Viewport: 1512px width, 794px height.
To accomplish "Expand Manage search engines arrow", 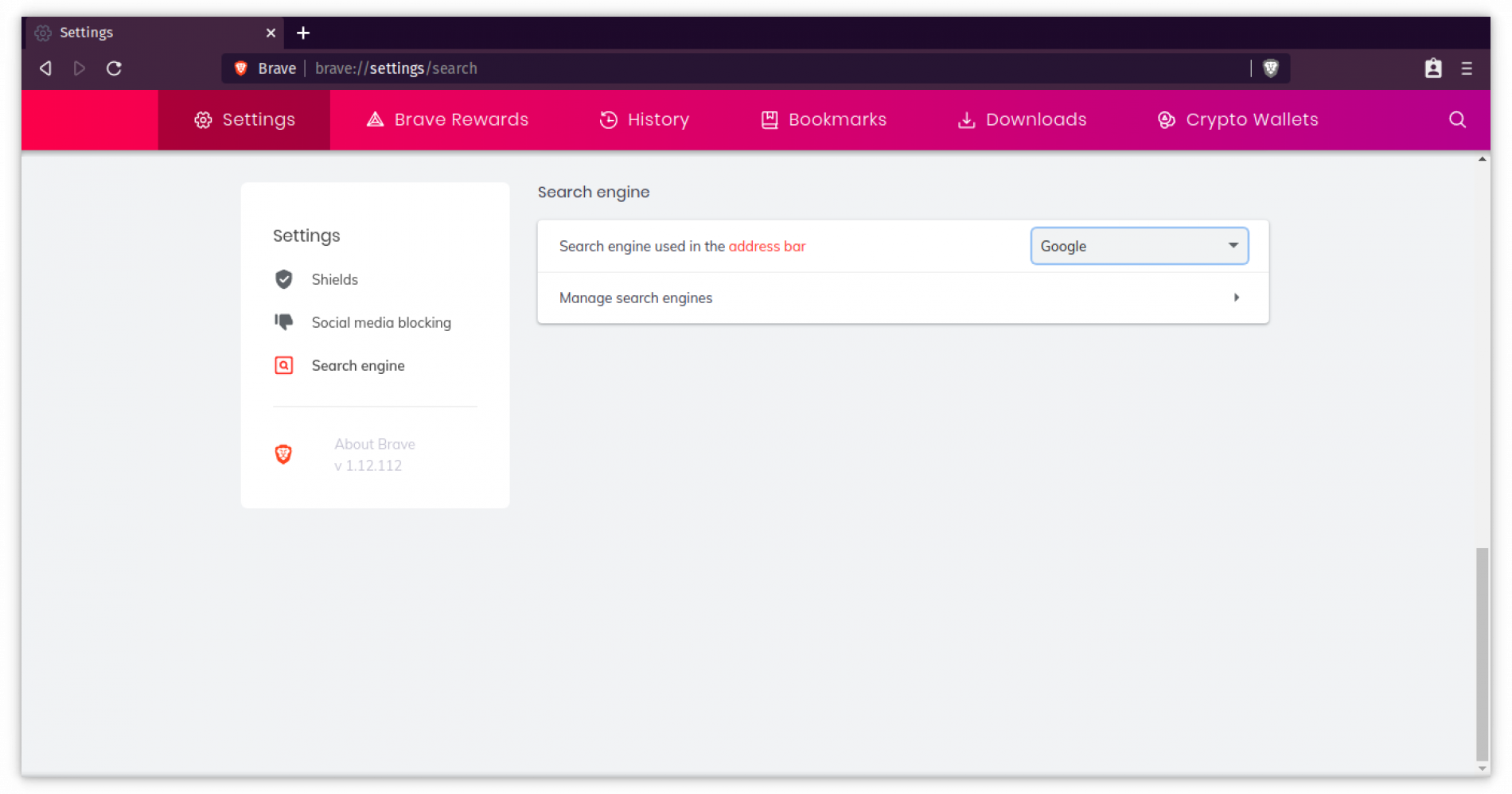I will [1236, 298].
